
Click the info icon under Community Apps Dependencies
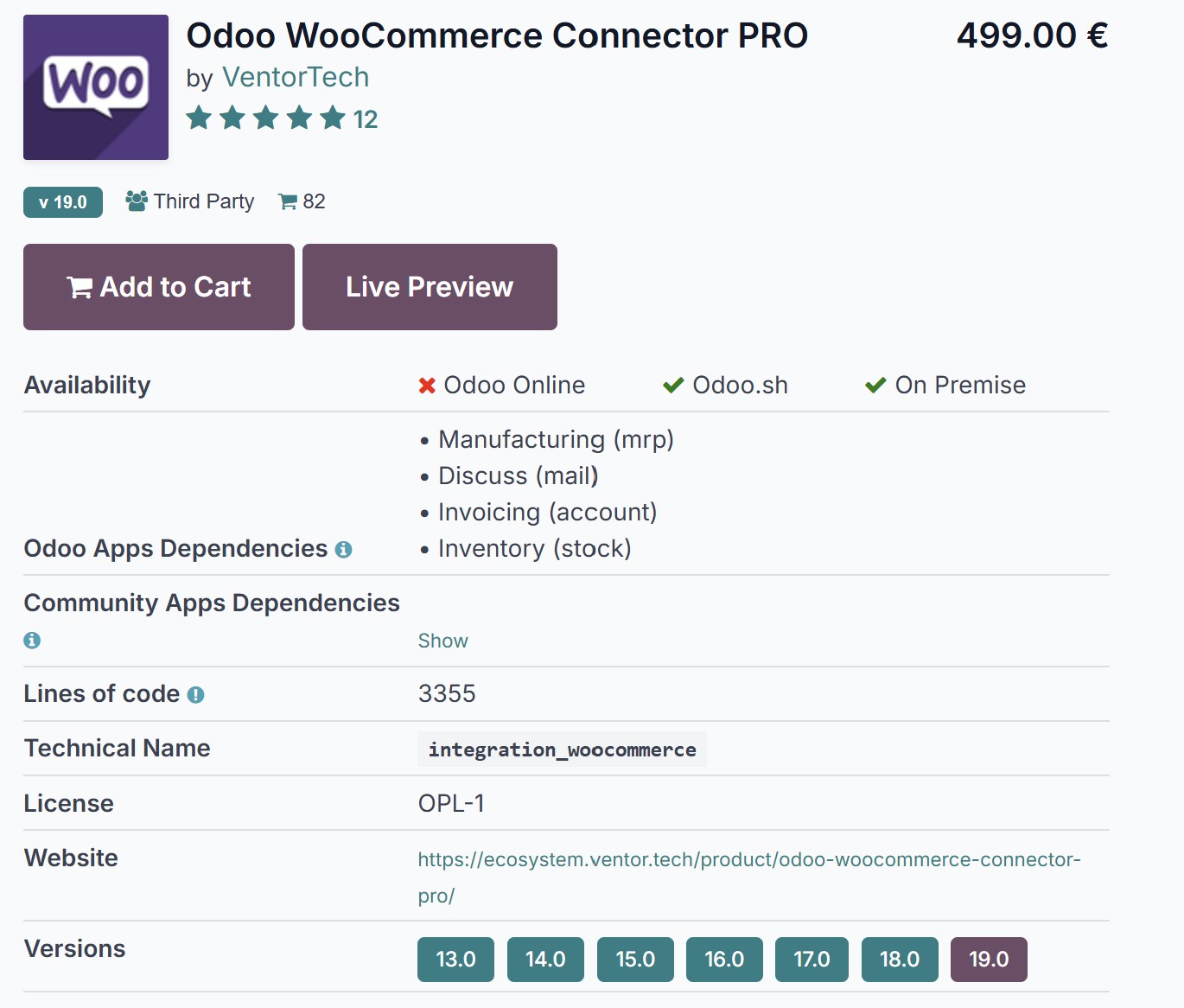click(32, 640)
